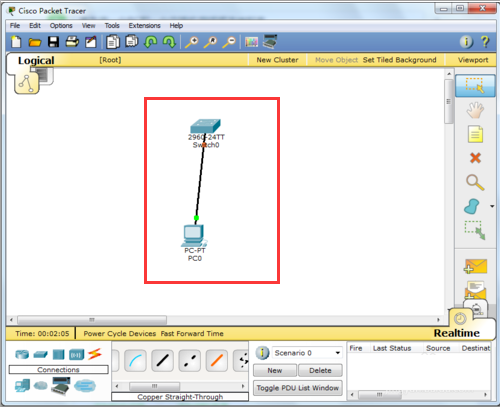Click the workspace horizontal scrollbar
Screen dimensions: 500x407
pos(225,320)
